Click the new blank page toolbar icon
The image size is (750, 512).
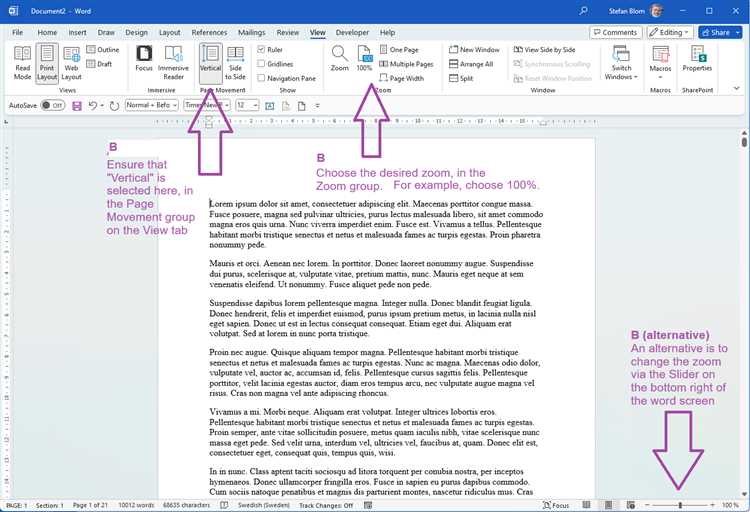coord(301,106)
